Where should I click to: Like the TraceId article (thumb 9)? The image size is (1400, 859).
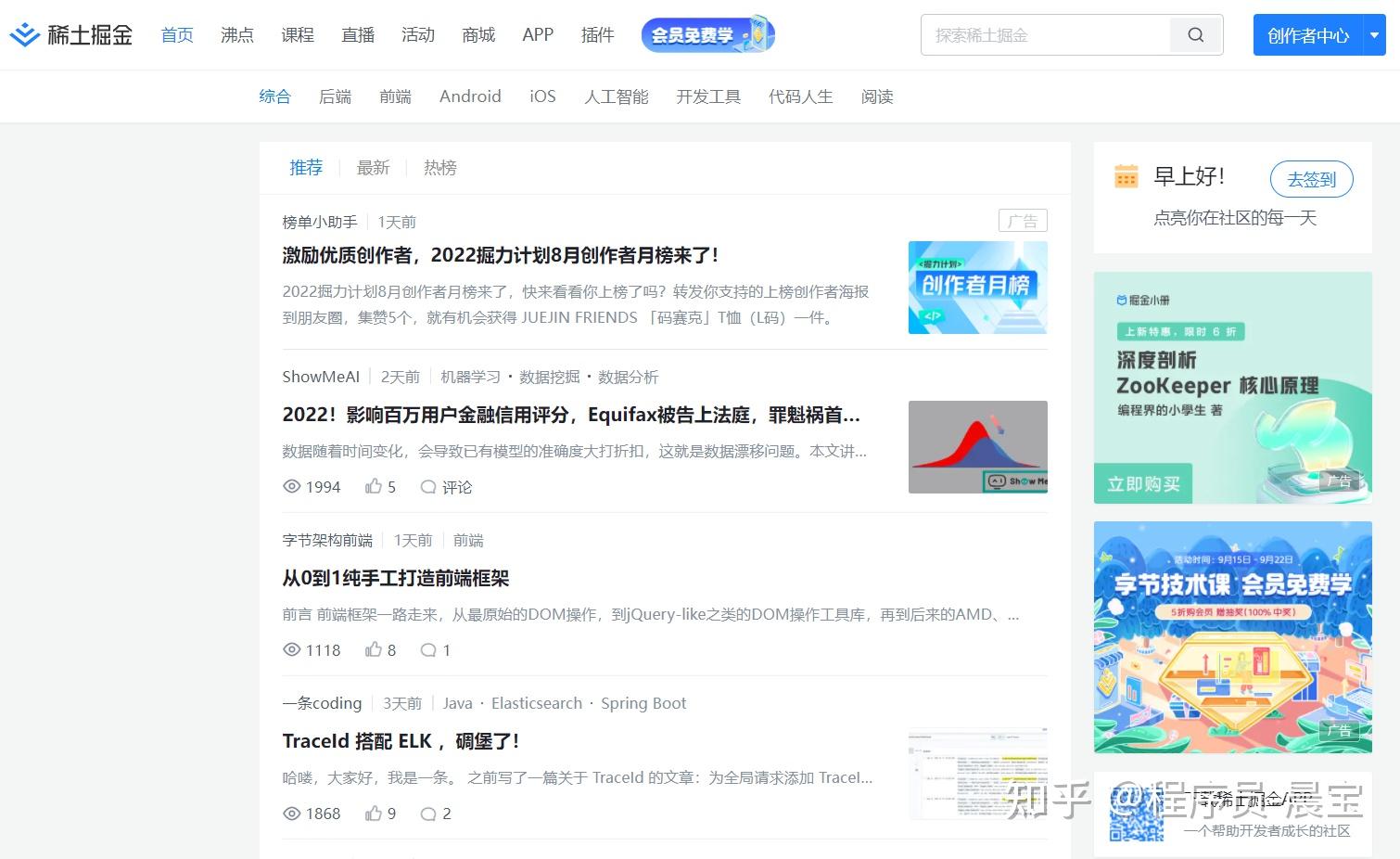(x=374, y=813)
